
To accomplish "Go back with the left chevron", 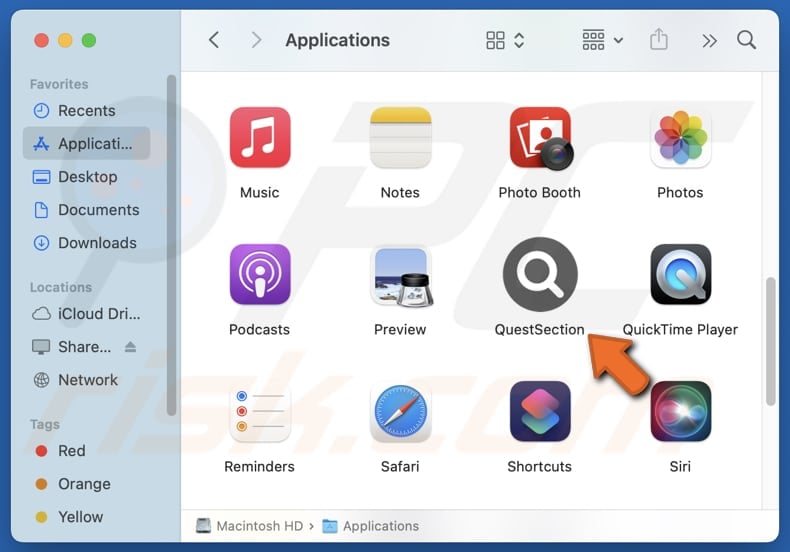I will click(x=214, y=40).
